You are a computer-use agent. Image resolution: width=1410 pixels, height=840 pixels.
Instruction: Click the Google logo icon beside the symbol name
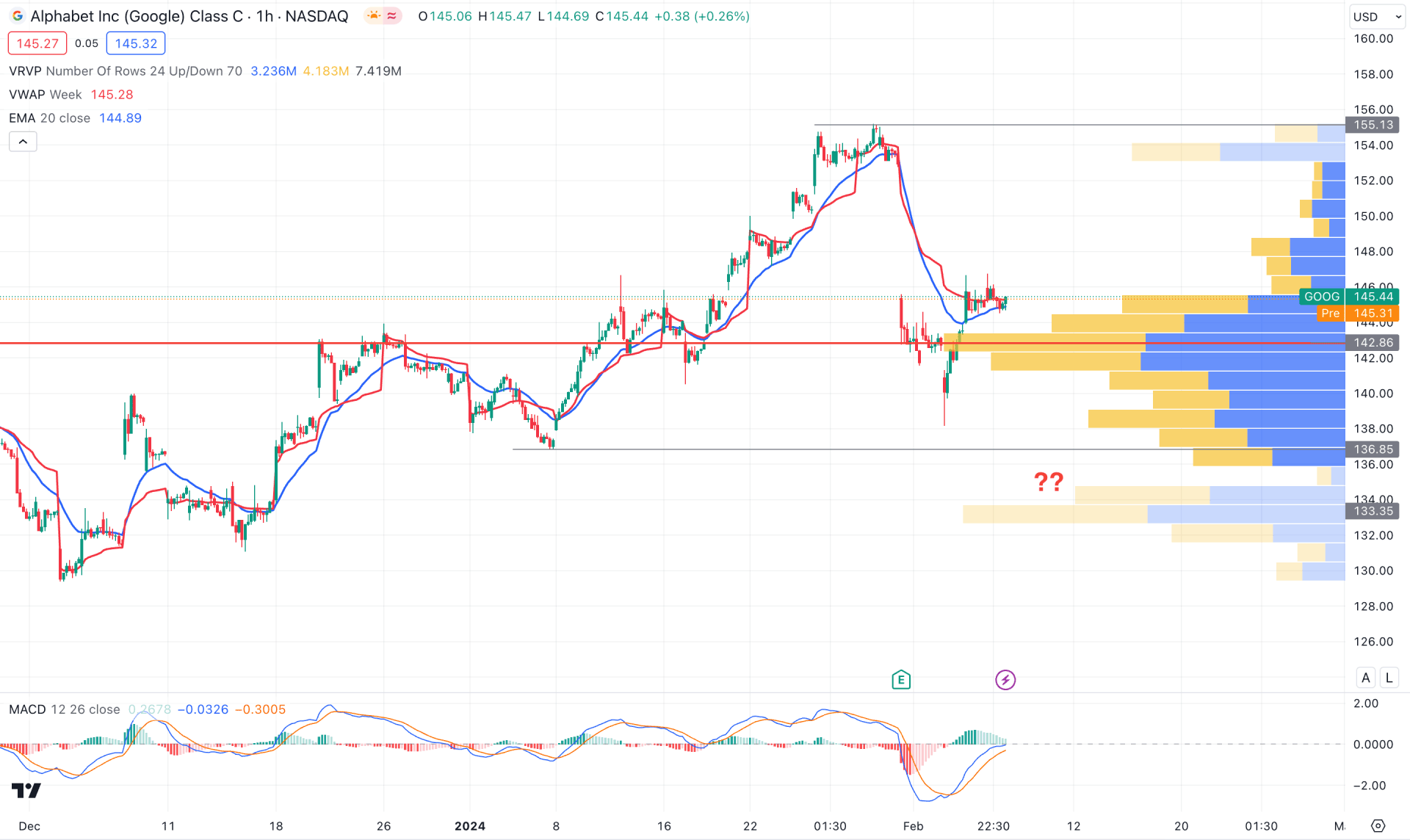17,16
